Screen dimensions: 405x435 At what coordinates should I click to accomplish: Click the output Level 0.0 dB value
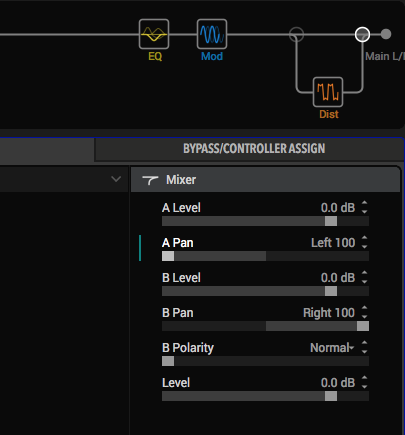(x=338, y=383)
